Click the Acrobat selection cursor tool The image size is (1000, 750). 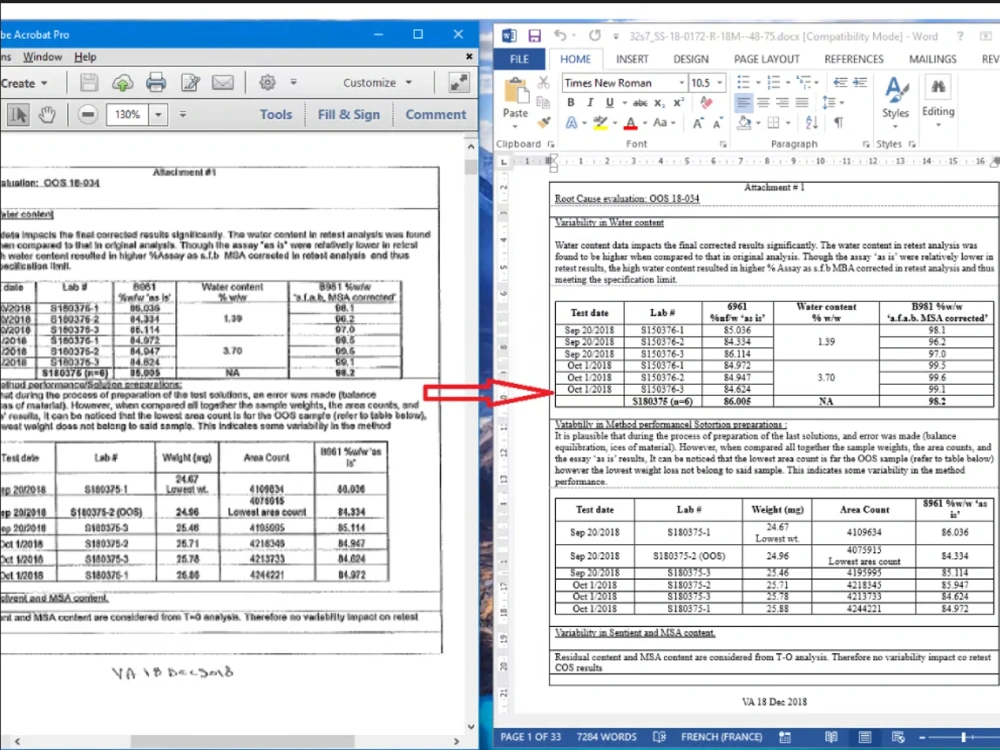[x=18, y=115]
